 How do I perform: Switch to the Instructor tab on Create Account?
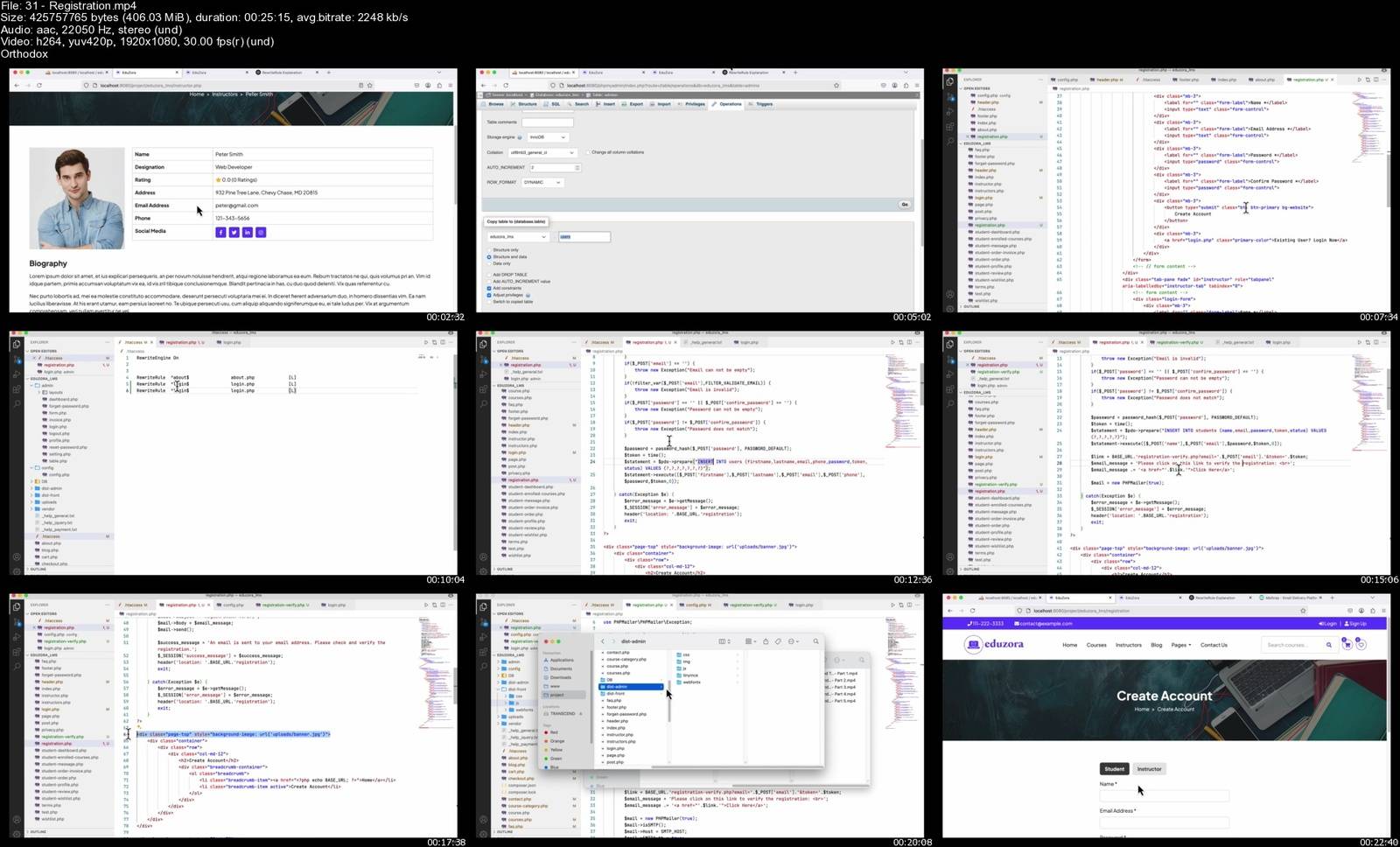(x=1149, y=769)
